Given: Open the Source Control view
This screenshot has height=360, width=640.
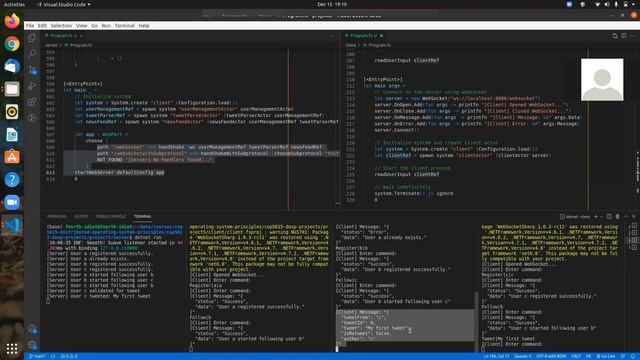Looking at the screenshot, I should (32, 70).
